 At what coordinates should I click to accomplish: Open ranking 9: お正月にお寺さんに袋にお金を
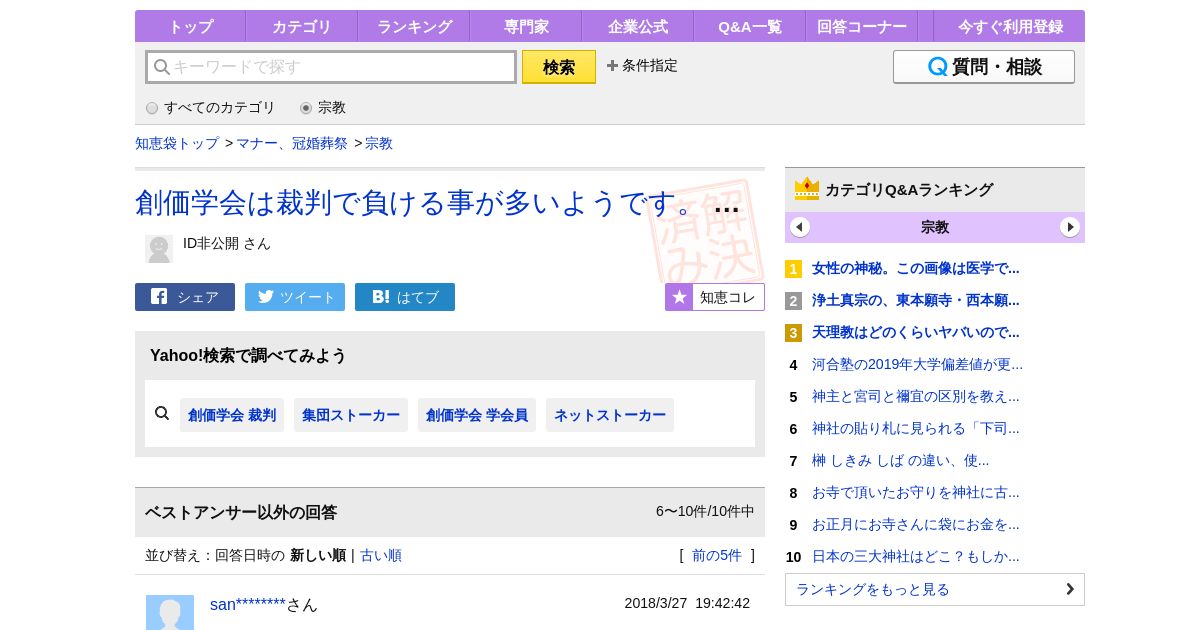916,524
